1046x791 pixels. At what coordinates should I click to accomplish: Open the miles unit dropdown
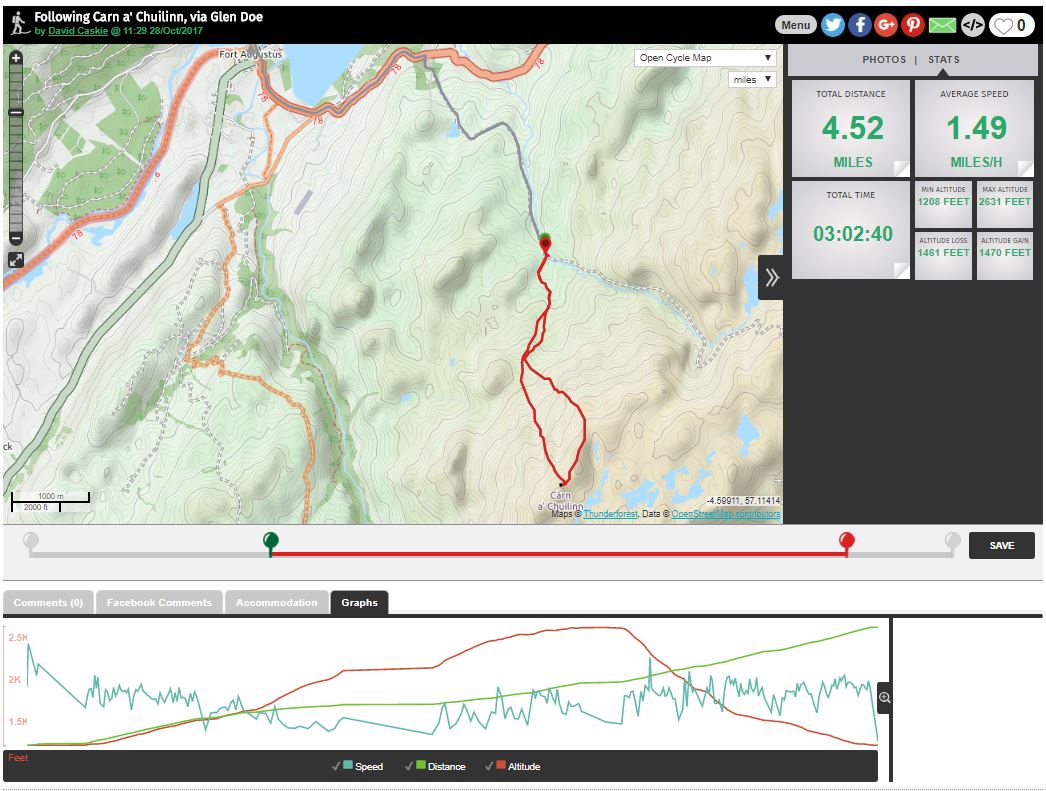click(x=751, y=80)
